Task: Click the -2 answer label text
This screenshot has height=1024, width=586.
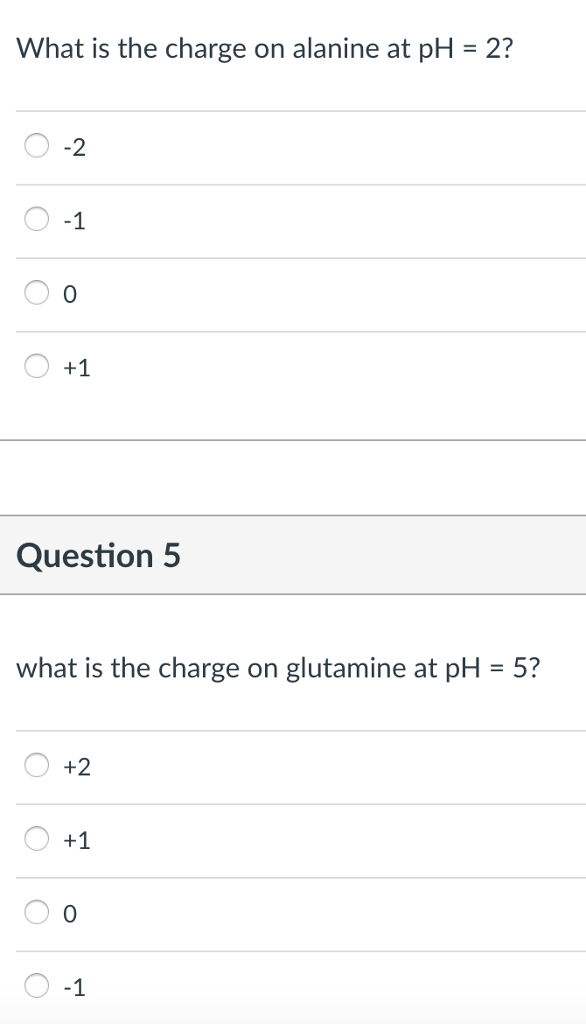Action: tap(72, 147)
